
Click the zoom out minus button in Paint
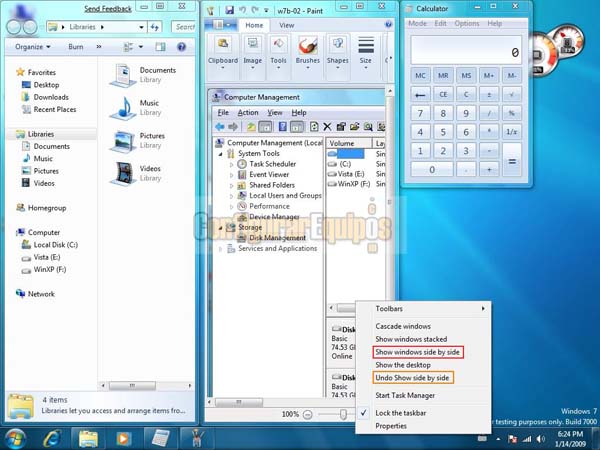click(x=307, y=414)
